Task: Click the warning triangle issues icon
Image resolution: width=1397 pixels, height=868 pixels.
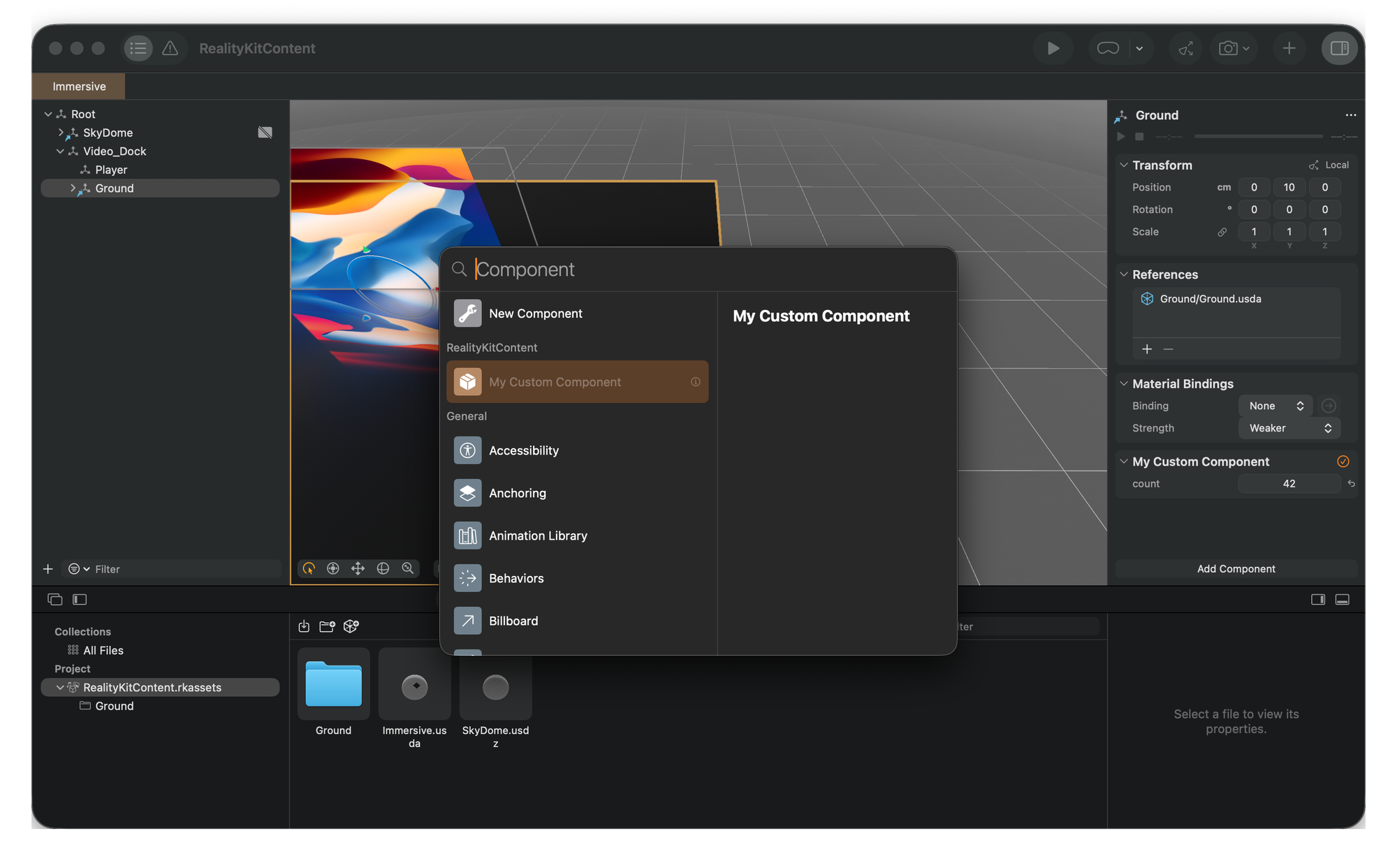Action: click(x=170, y=48)
